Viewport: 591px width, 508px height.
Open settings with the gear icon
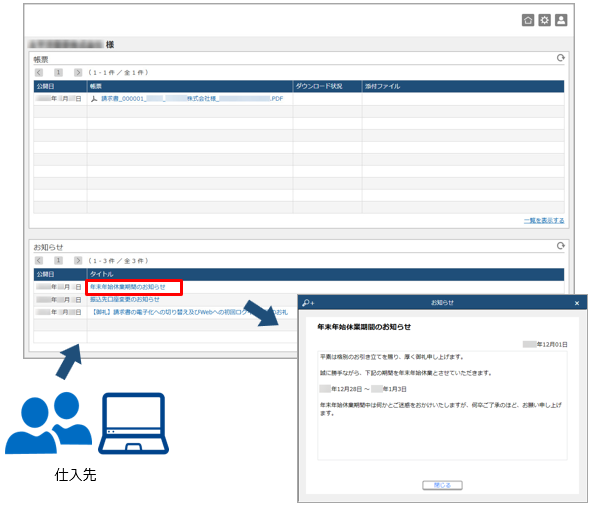544,20
